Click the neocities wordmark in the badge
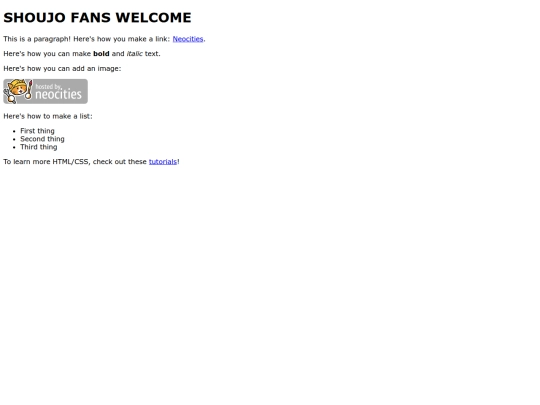Screen dimensions: 540x405 59,94
